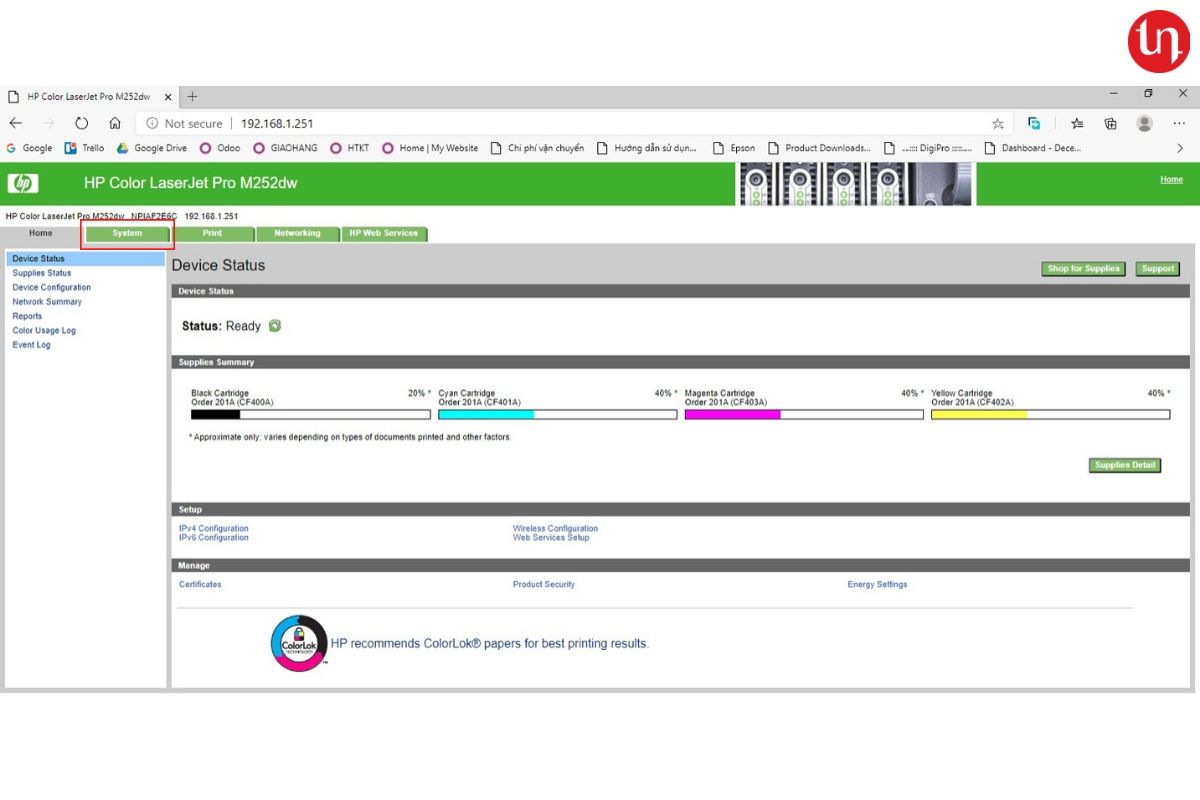Open the browser settings ellipsis menu
The width and height of the screenshot is (1200, 800).
[x=1179, y=123]
